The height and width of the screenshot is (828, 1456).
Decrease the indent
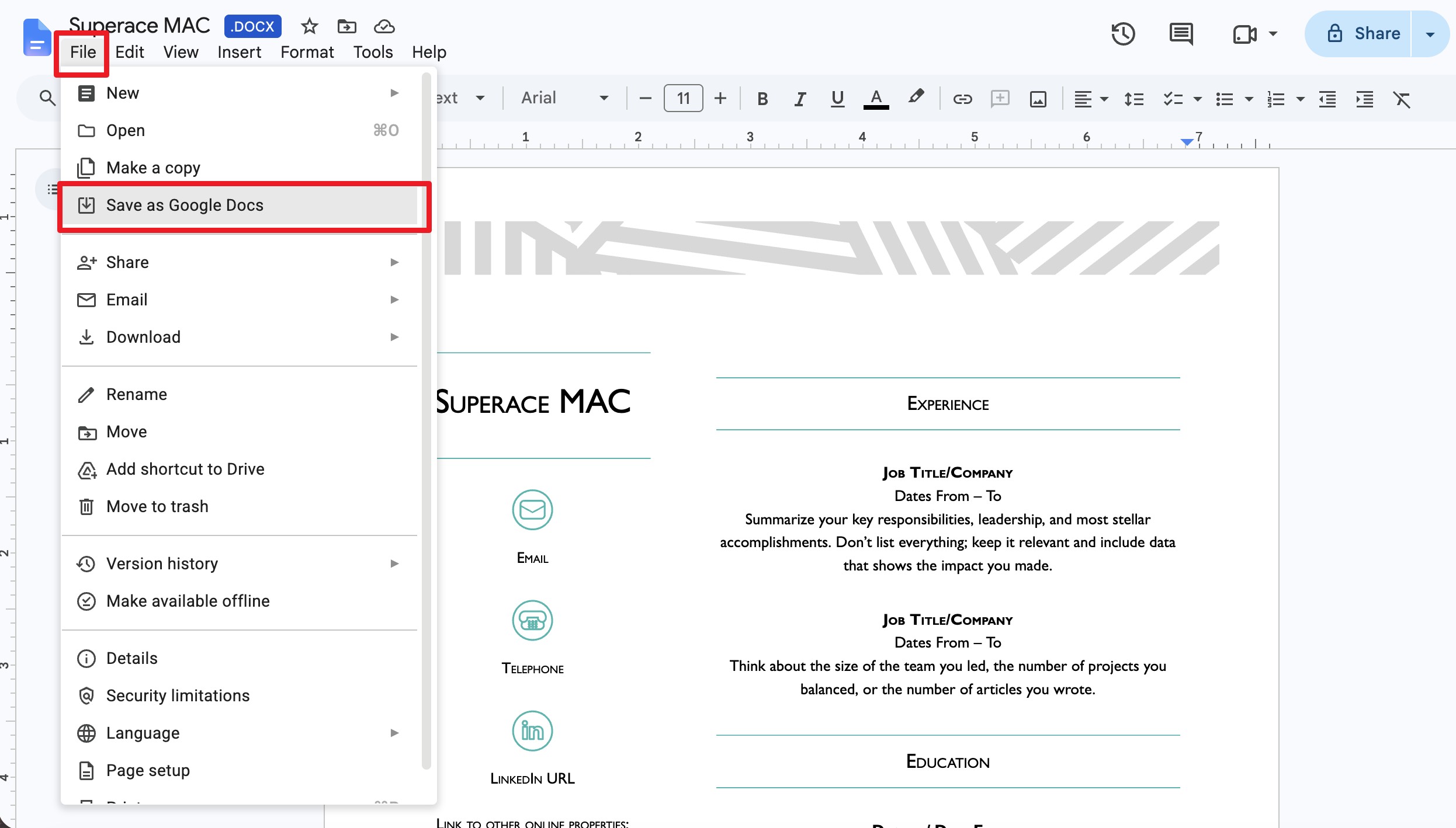click(1327, 99)
